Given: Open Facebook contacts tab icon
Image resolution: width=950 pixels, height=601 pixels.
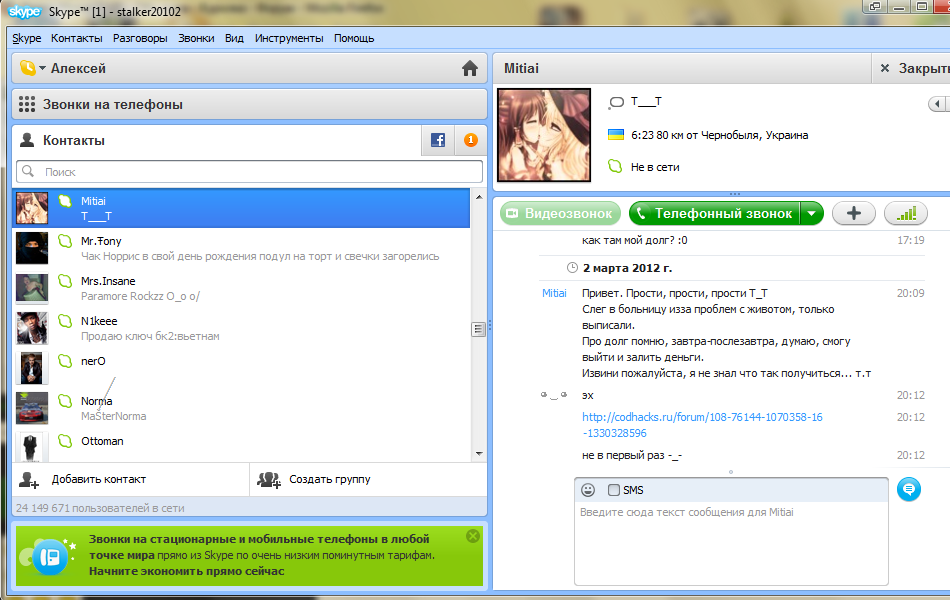Looking at the screenshot, I should coord(437,140).
